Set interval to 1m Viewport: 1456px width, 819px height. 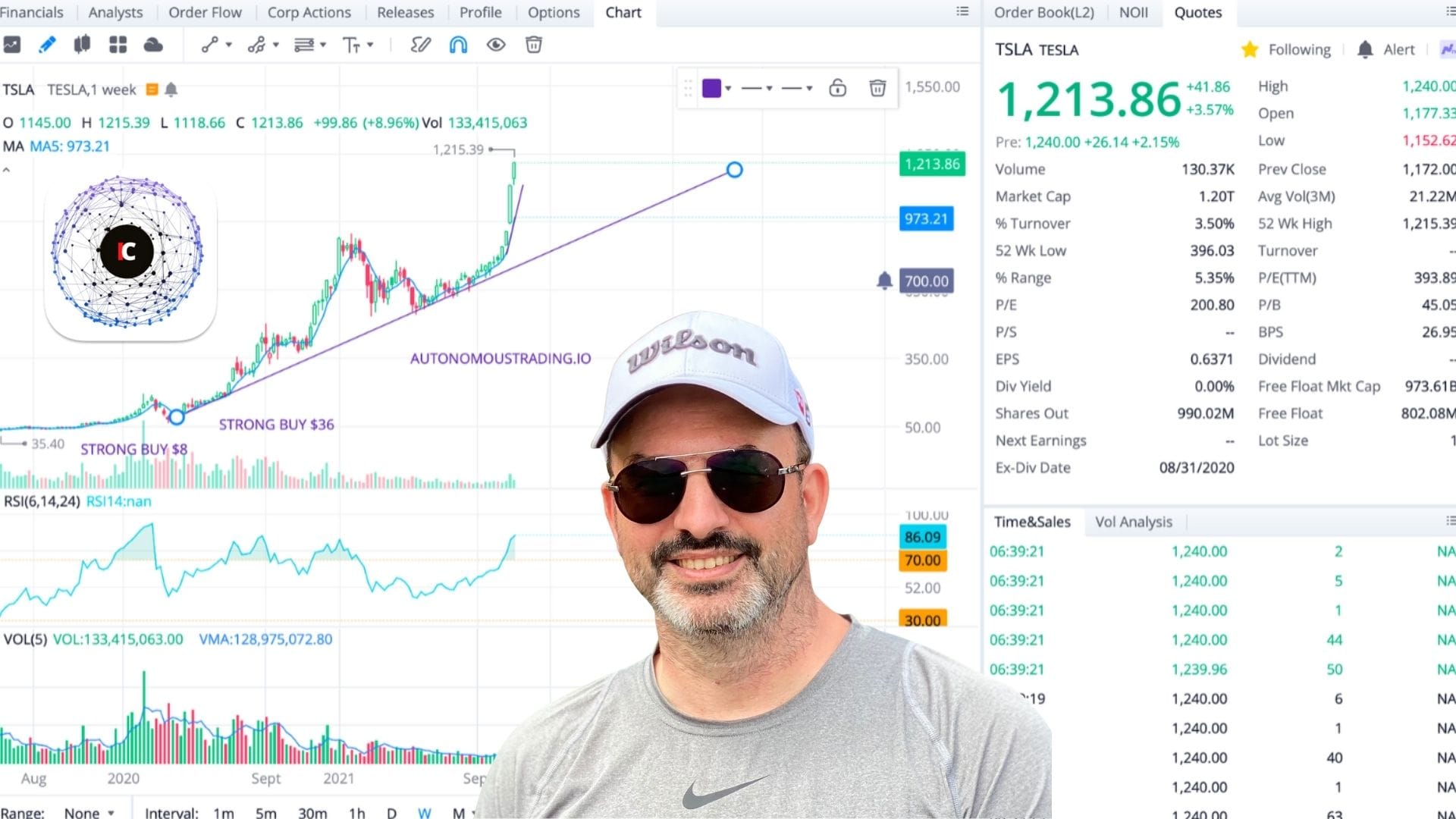224,812
